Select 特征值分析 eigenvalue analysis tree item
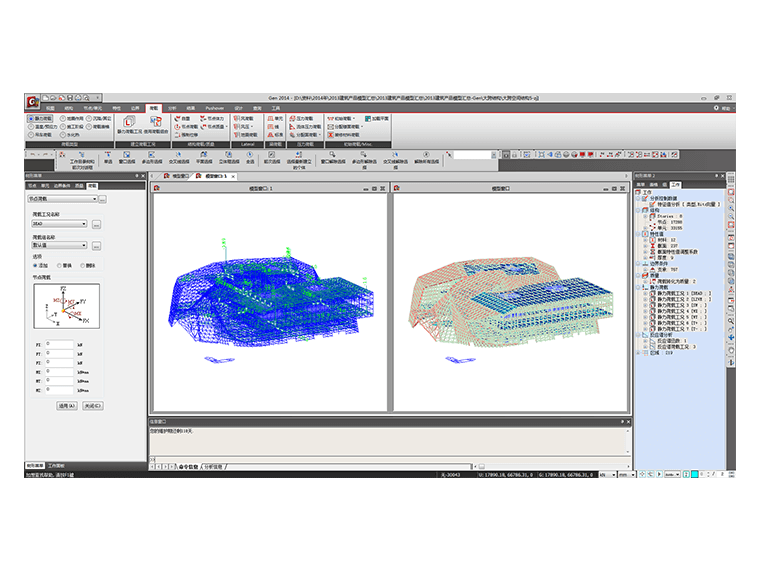The height and width of the screenshot is (577, 760). point(687,204)
